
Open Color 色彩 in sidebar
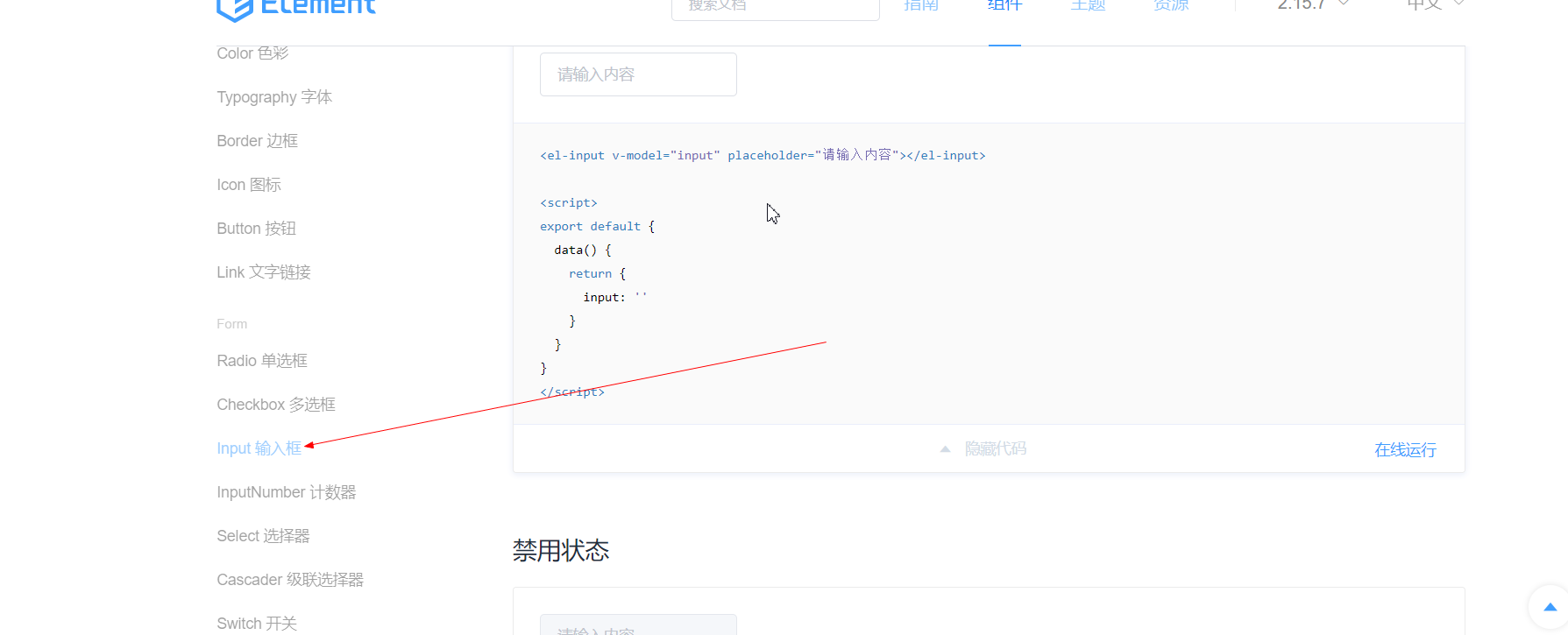[x=252, y=53]
